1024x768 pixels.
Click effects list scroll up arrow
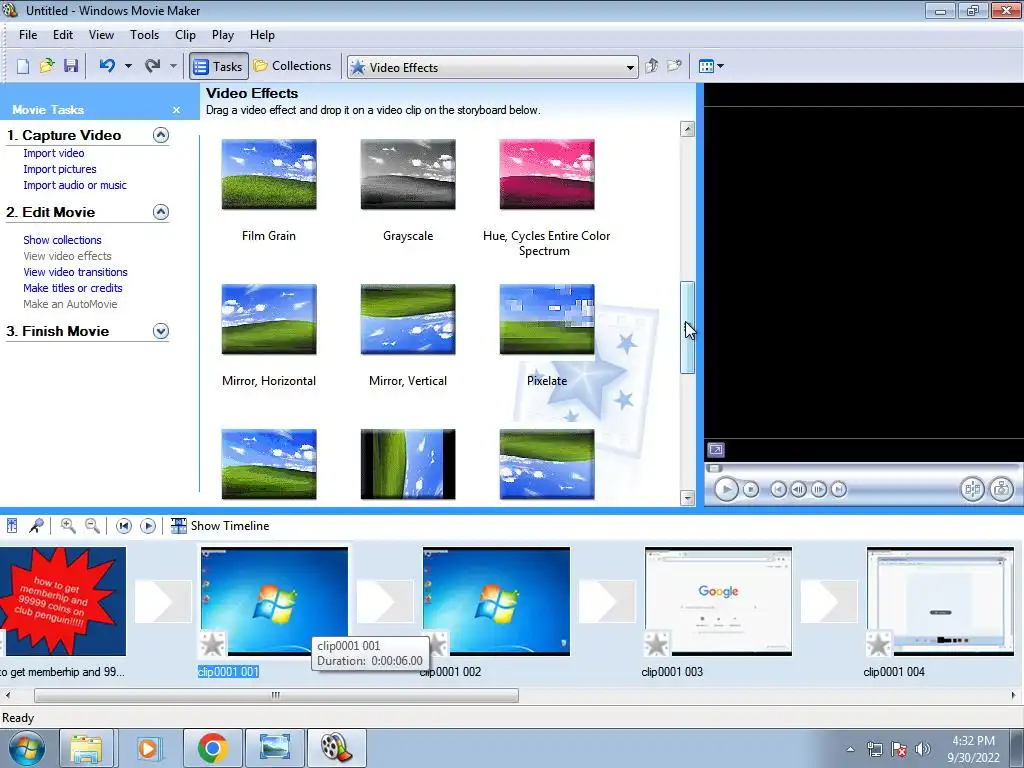[687, 129]
